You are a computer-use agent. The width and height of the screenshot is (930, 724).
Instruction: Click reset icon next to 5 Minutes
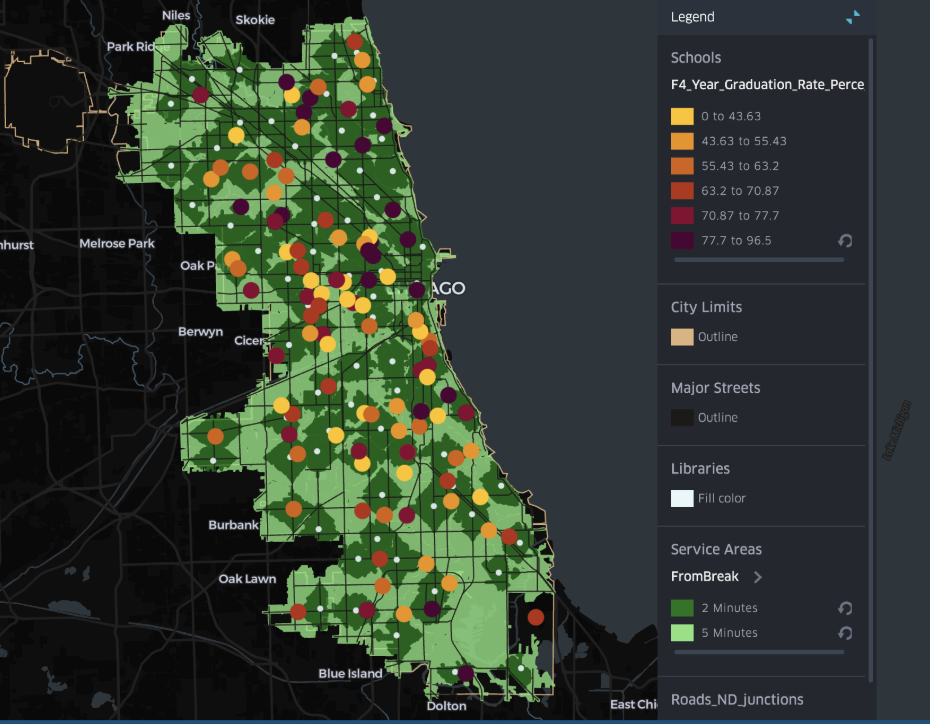click(845, 633)
